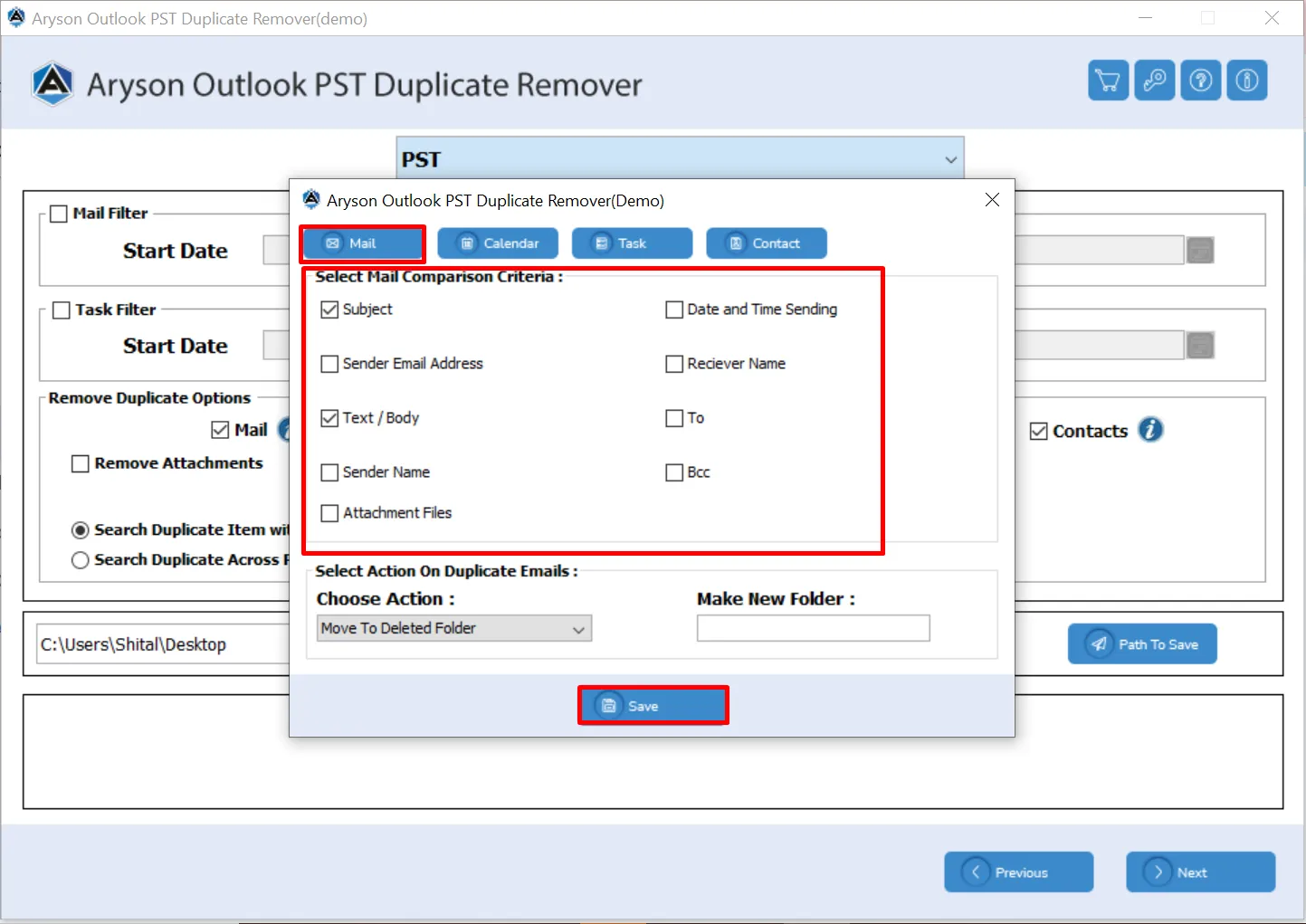Click calendar picker icon in Task Filter row
The height and width of the screenshot is (924, 1306).
point(1200,346)
